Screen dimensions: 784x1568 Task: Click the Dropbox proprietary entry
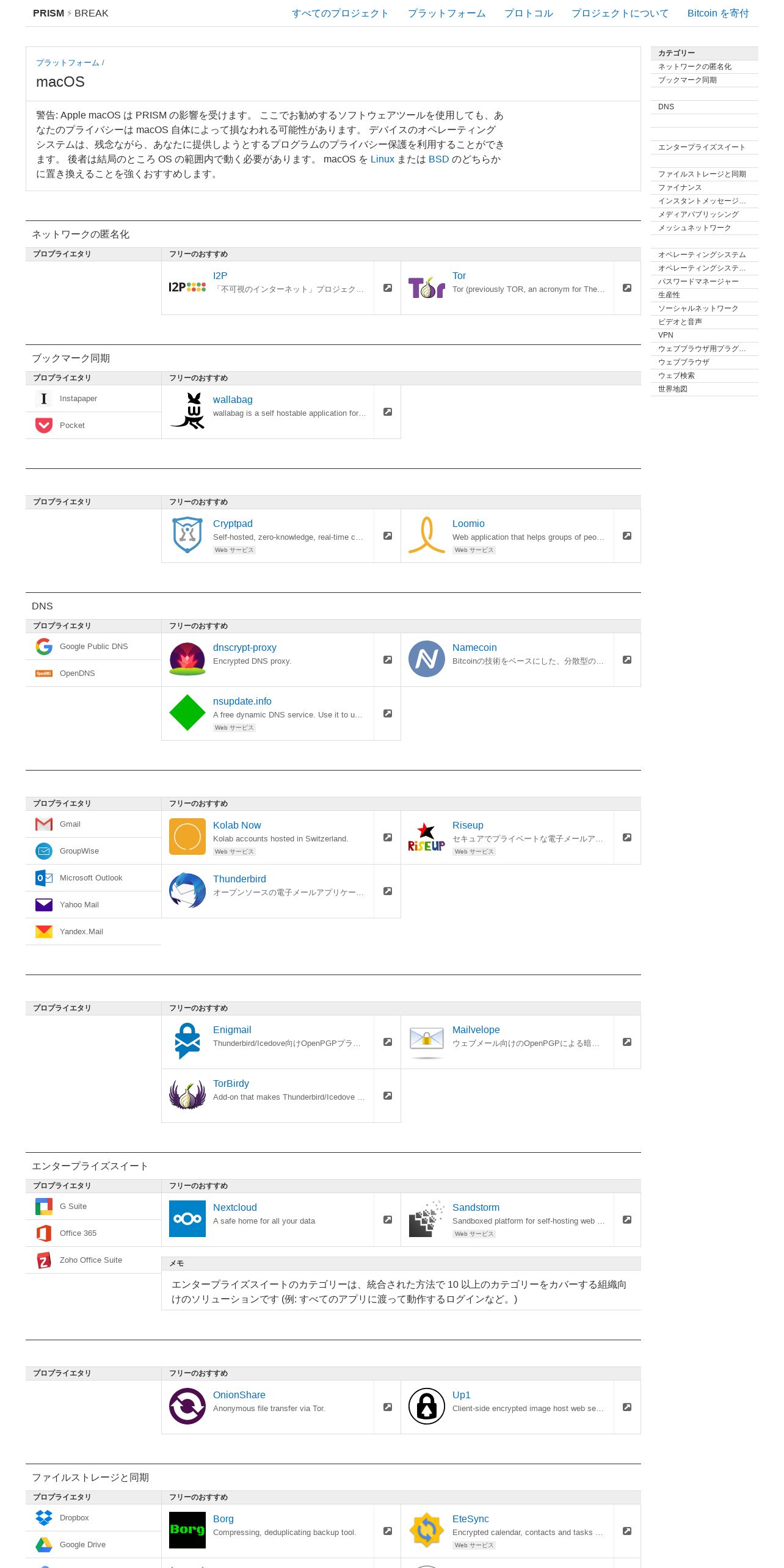[93, 1518]
